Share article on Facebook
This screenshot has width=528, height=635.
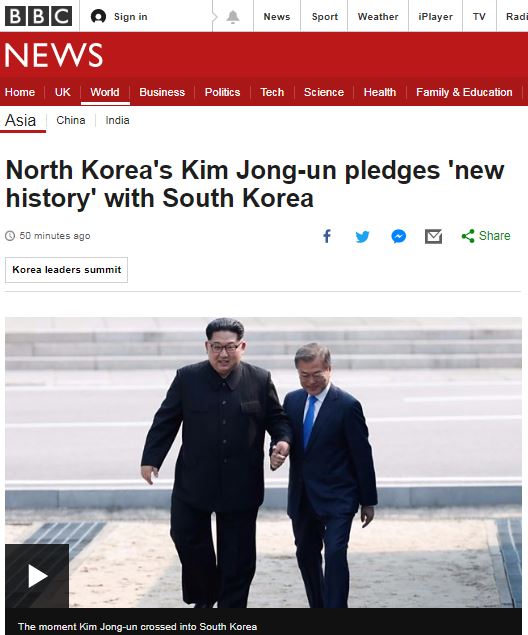(x=327, y=236)
